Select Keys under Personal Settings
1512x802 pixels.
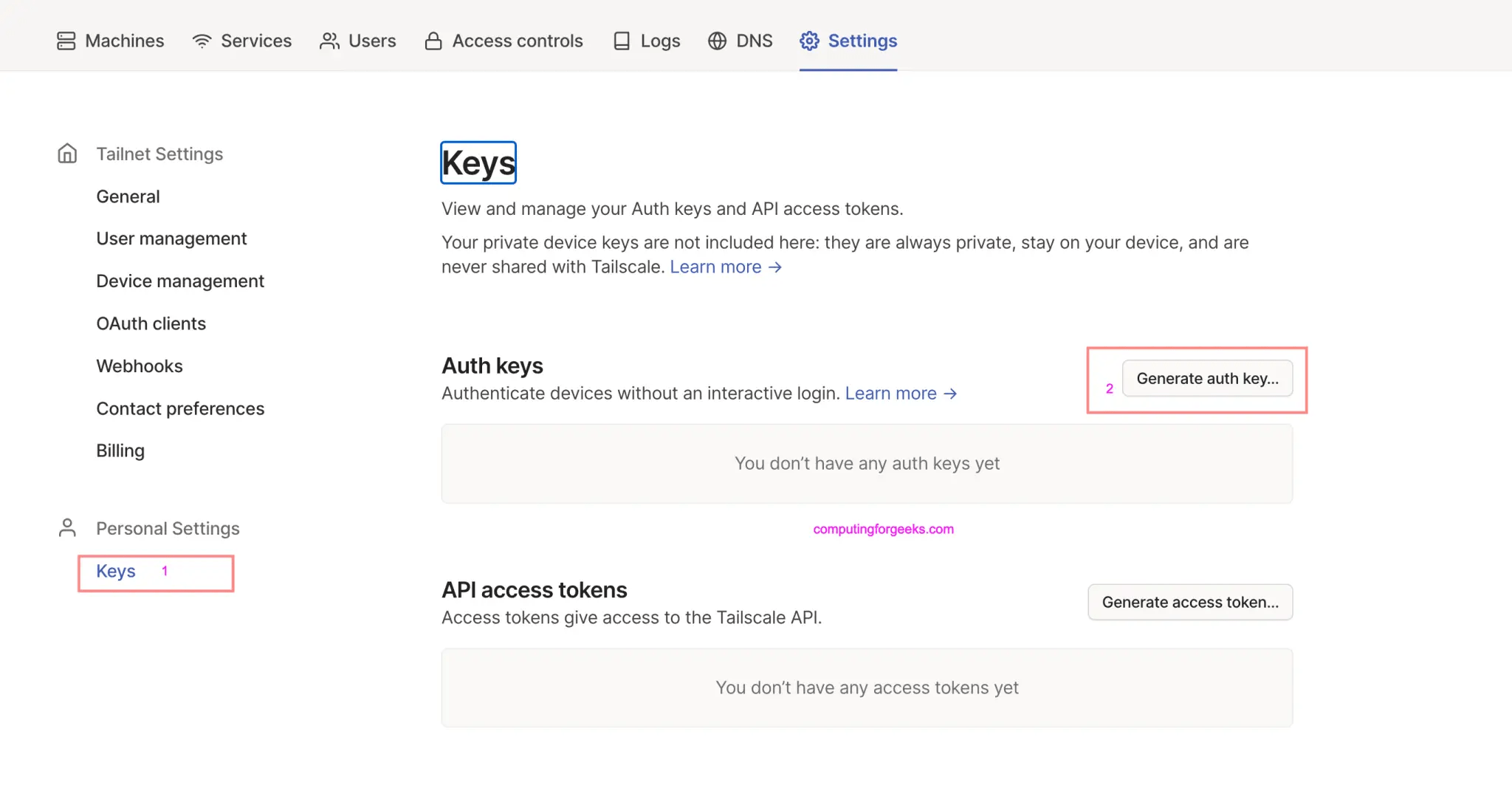116,571
